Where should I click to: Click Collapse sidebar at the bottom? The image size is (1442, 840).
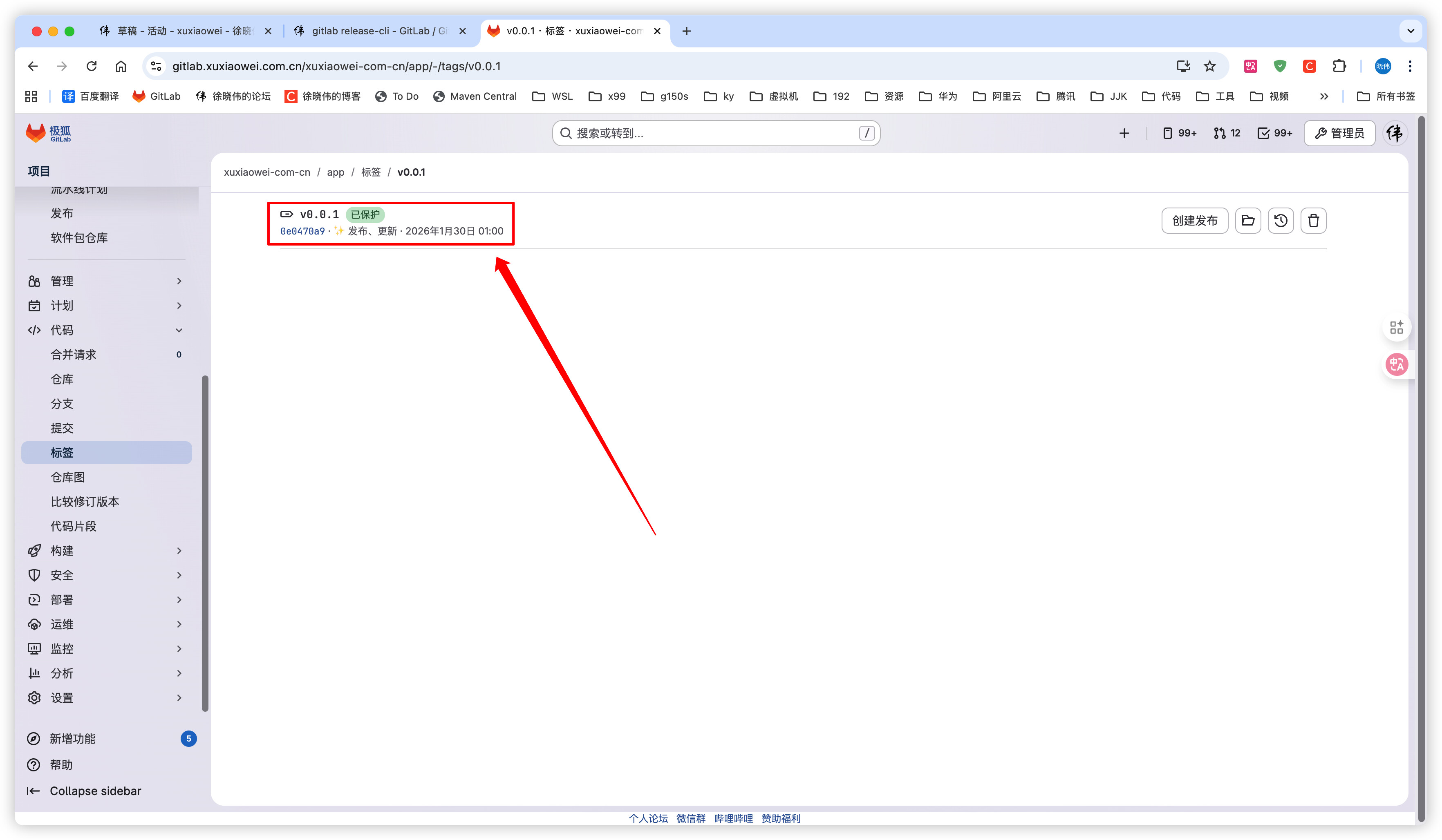[84, 791]
